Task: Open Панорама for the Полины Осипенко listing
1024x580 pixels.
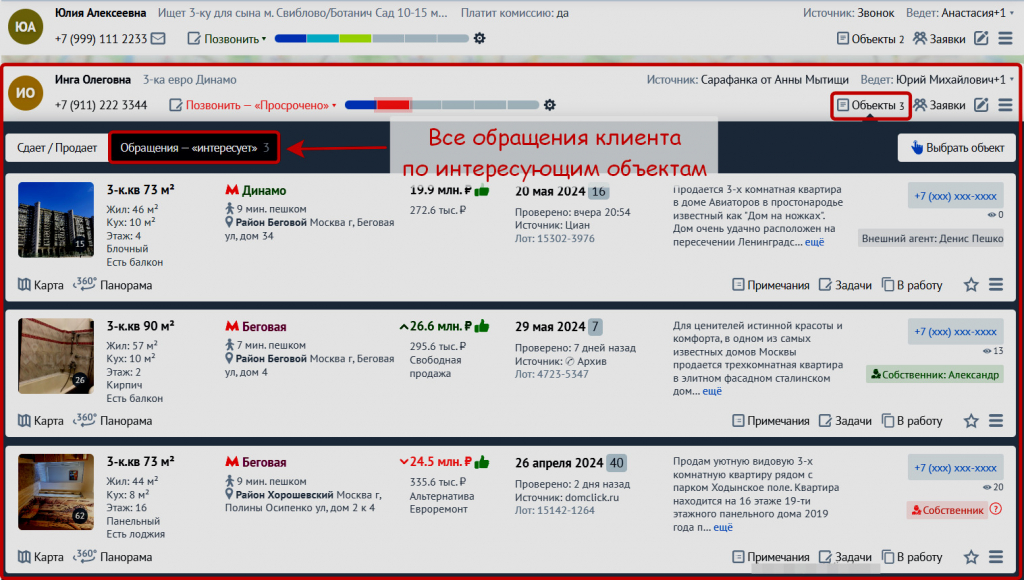Action: coord(112,557)
